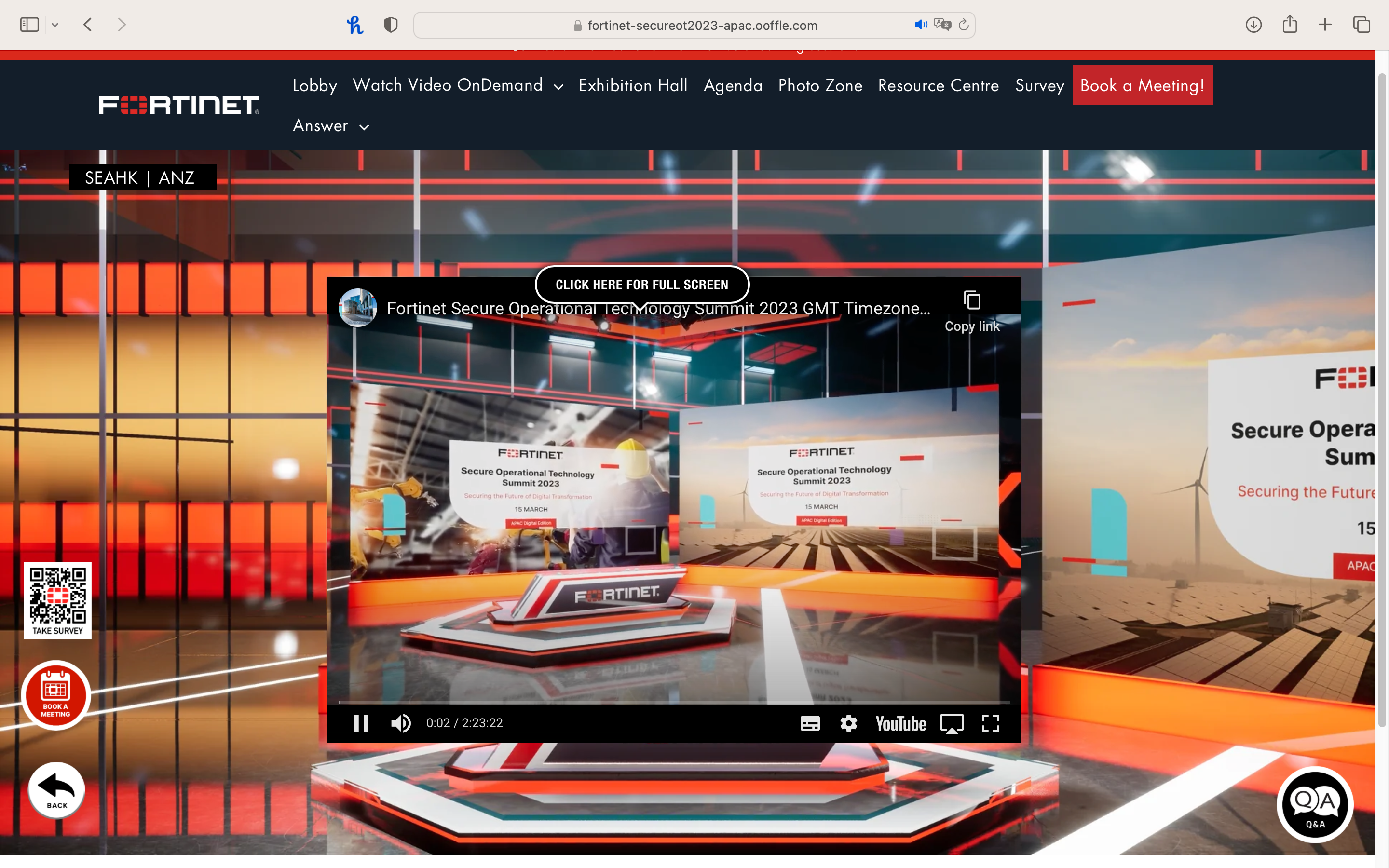This screenshot has width=1389, height=868.
Task: Go back to previous page
Action: coord(88,25)
